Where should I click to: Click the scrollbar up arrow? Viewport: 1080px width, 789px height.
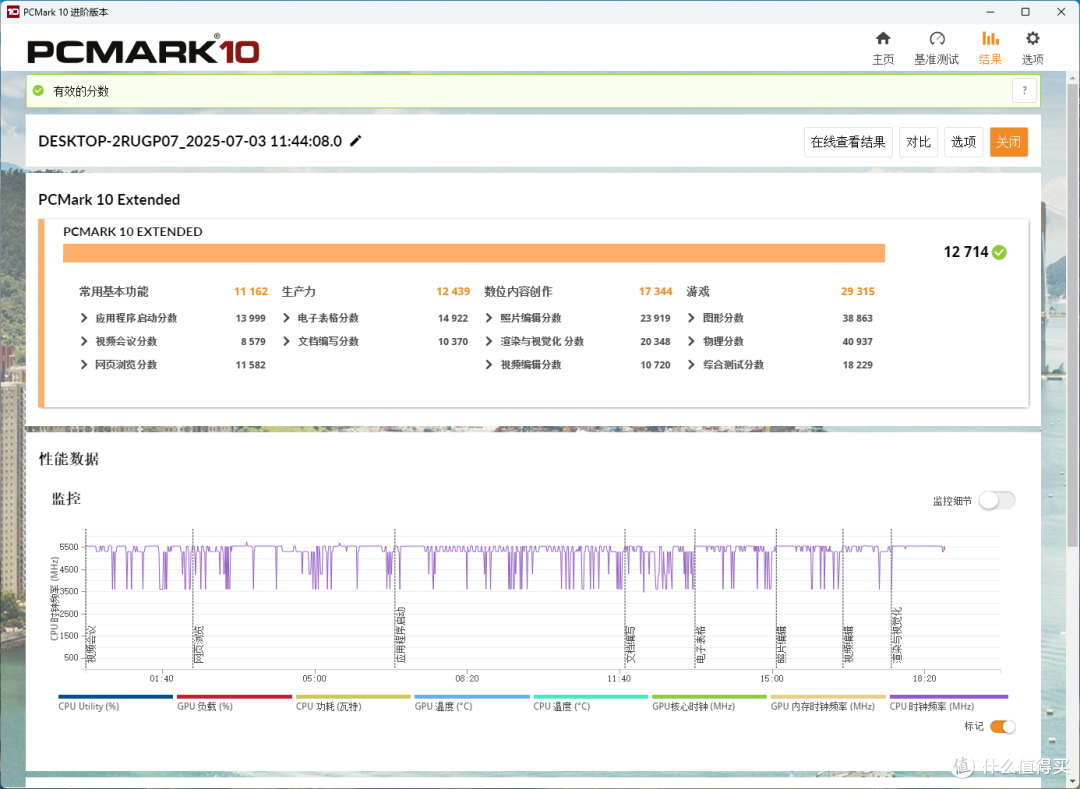pyautogui.click(x=1072, y=79)
